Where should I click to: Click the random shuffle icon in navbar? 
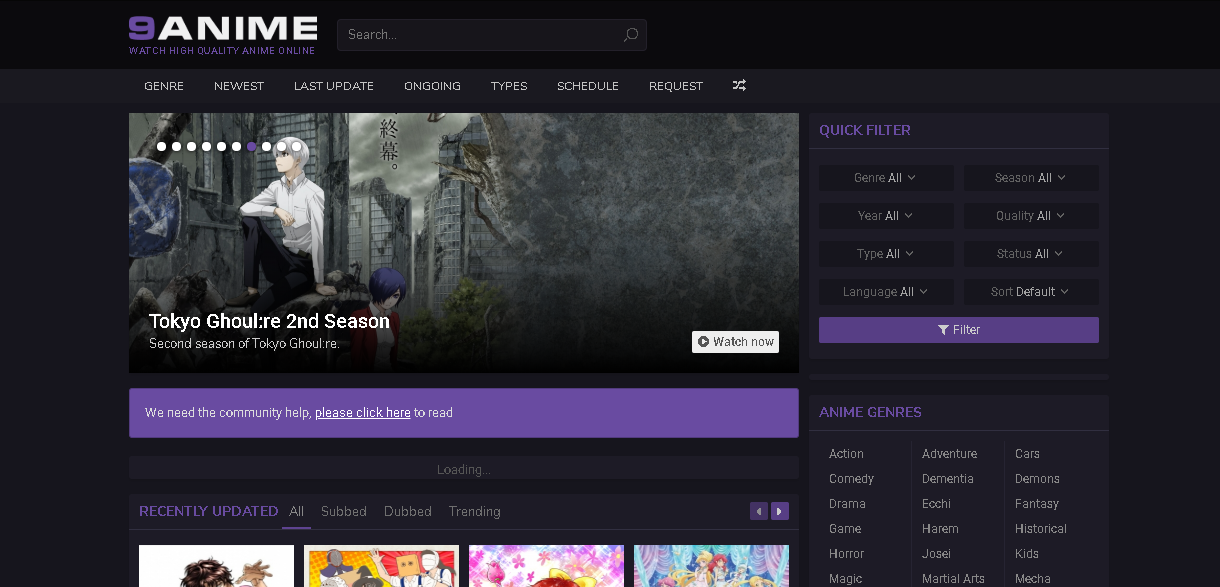coord(739,85)
